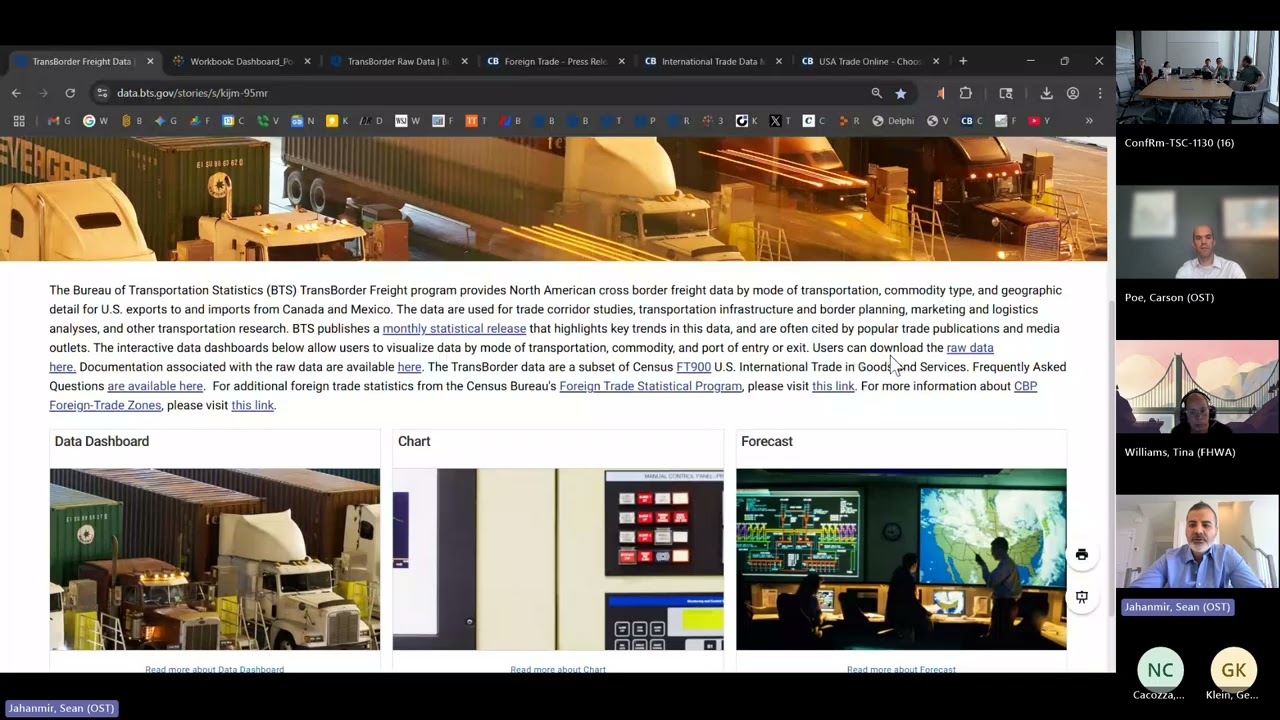Open the Chrome profile avatar icon
Viewport: 1280px width, 720px height.
(x=1073, y=93)
